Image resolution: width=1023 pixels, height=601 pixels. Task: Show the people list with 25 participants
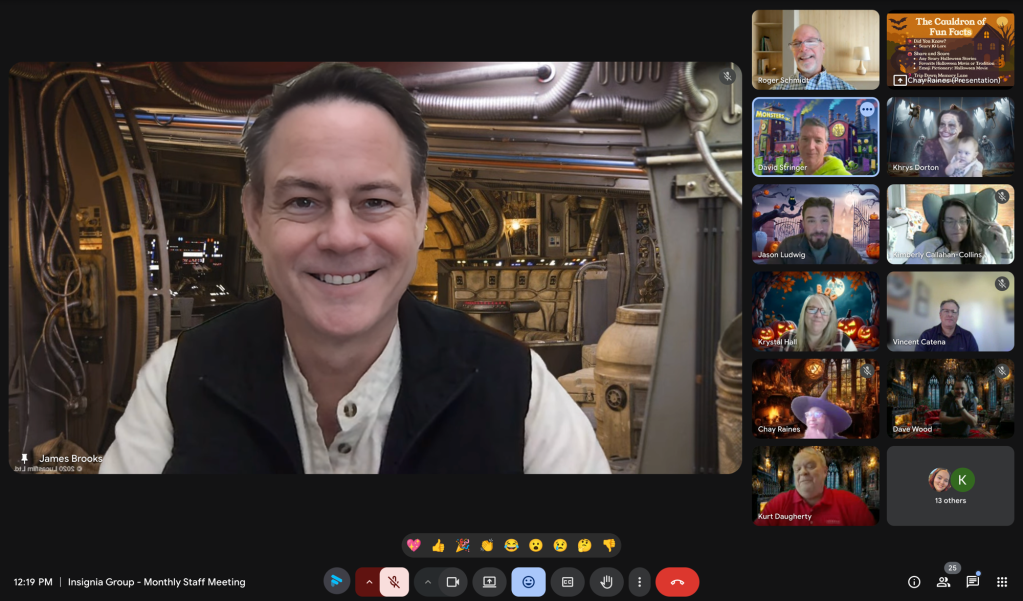click(x=943, y=582)
